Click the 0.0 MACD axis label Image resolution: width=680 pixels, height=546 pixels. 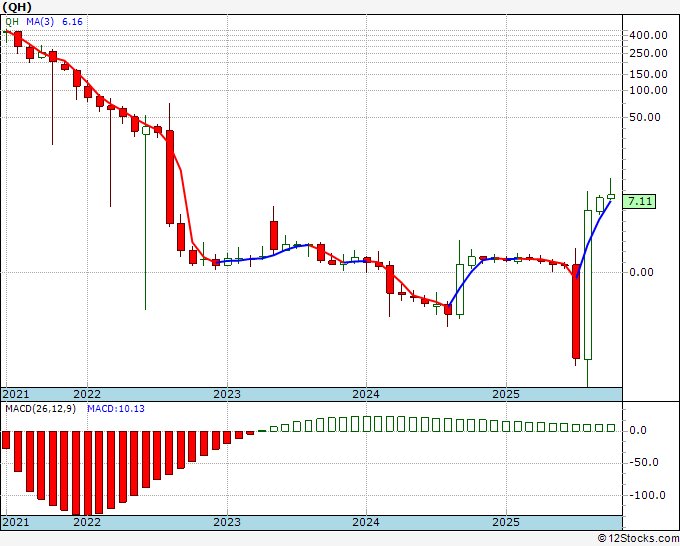[638, 430]
